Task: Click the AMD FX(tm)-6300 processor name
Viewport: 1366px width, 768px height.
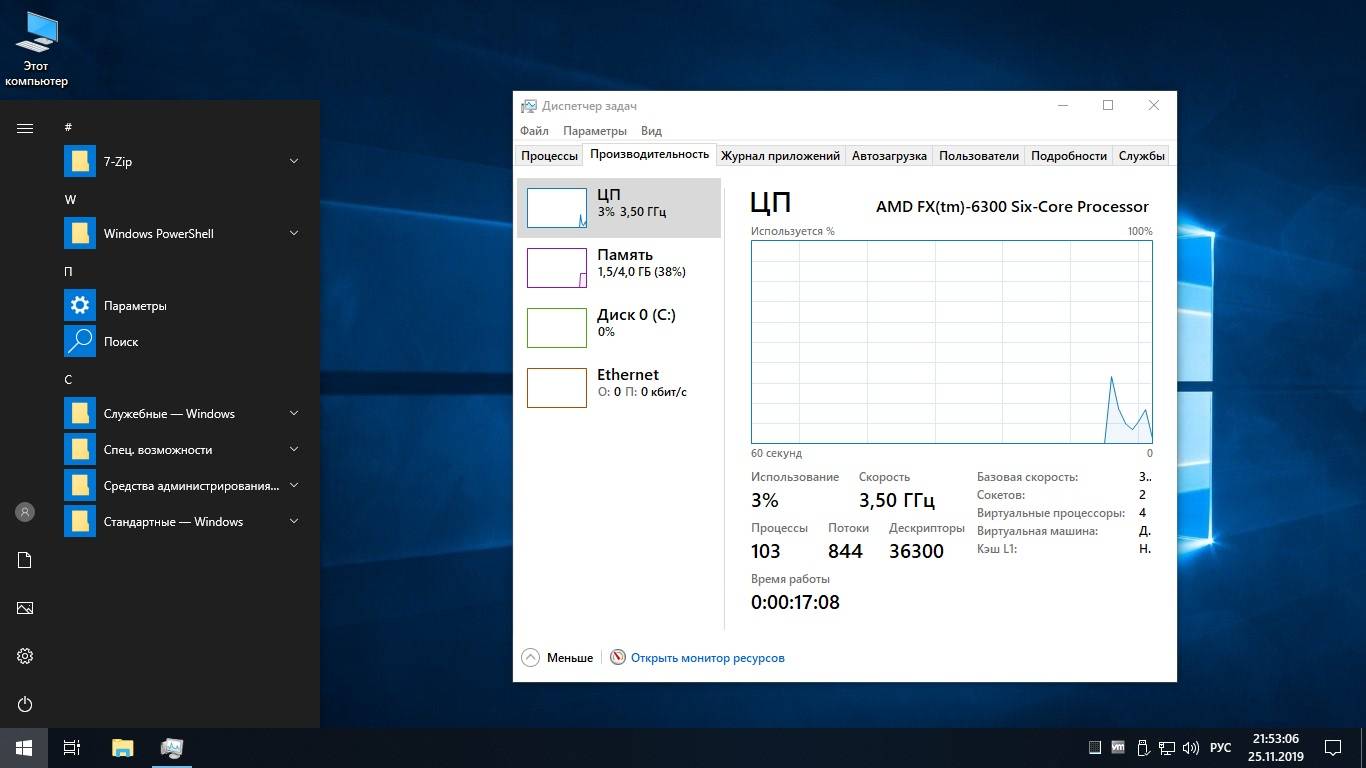Action: tap(1012, 207)
